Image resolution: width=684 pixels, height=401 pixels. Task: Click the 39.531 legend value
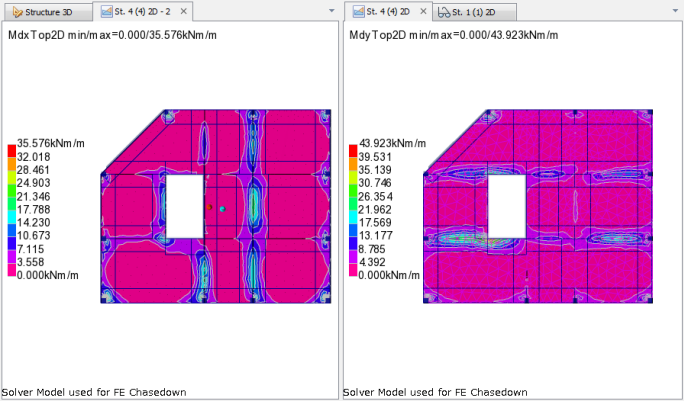coord(375,157)
